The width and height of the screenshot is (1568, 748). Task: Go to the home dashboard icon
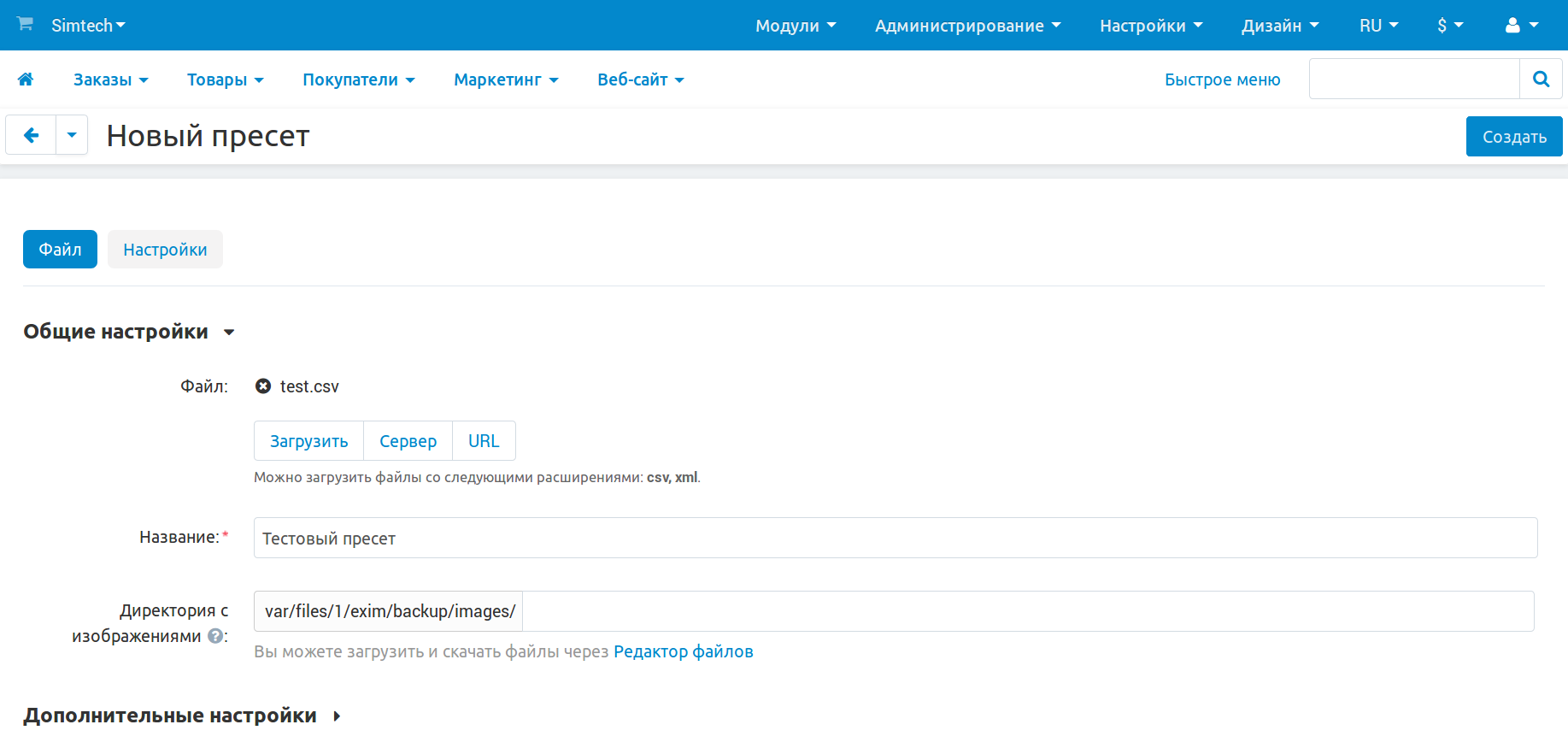point(26,80)
